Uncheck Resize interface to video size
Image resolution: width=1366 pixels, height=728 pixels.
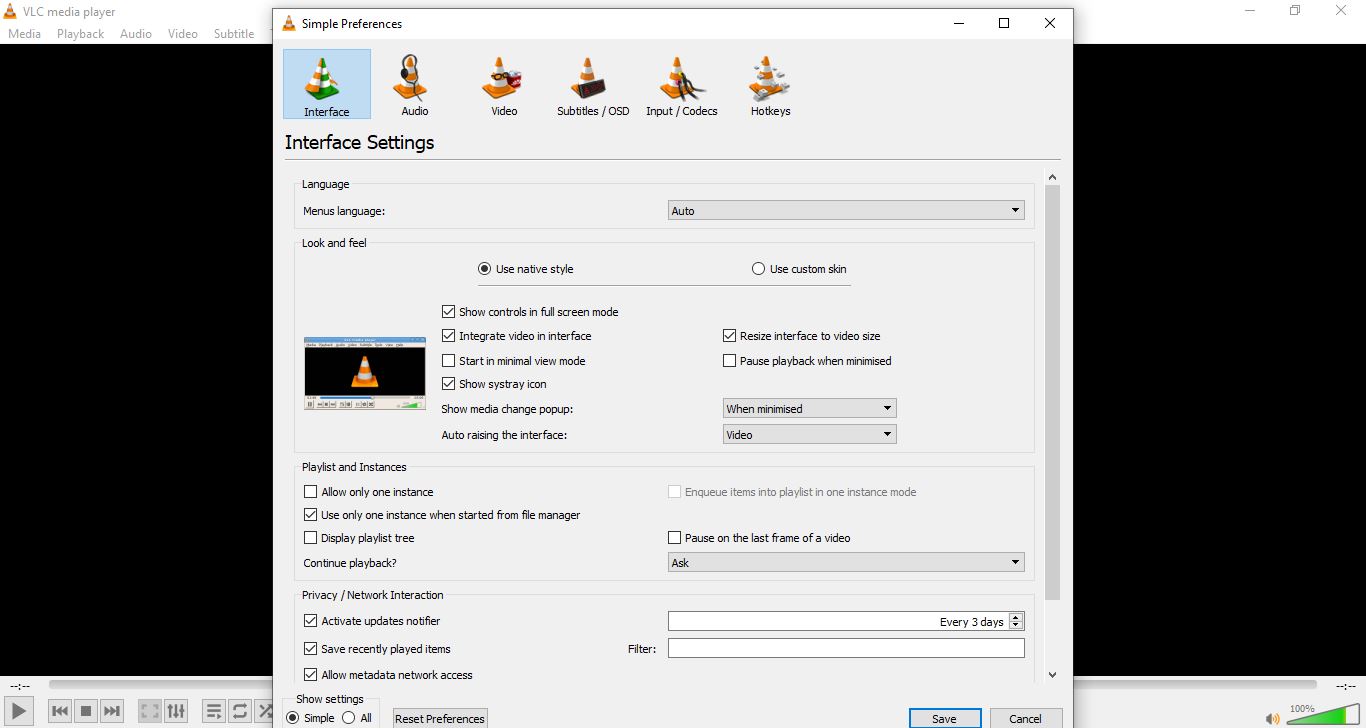pyautogui.click(x=802, y=336)
